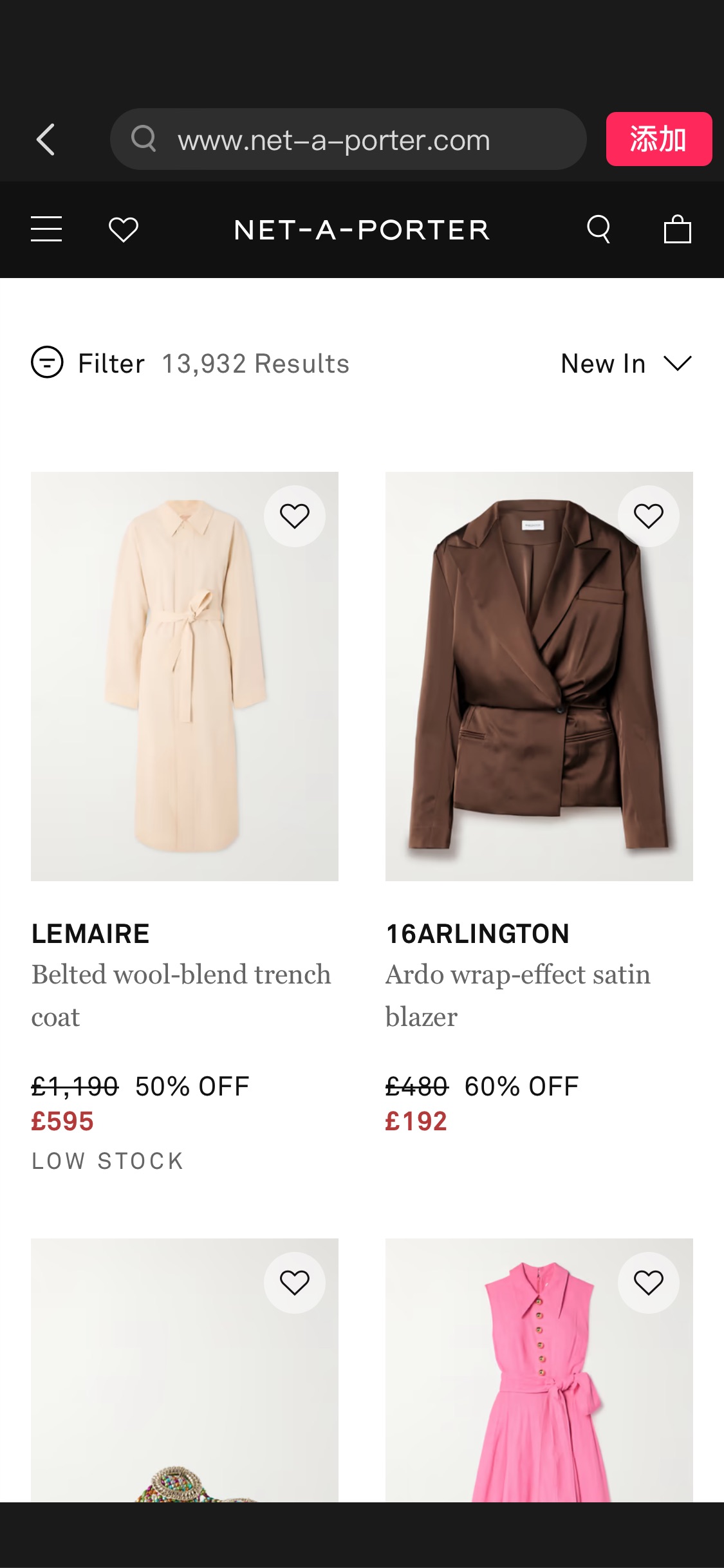Tap the Filter circle icon

click(47, 362)
